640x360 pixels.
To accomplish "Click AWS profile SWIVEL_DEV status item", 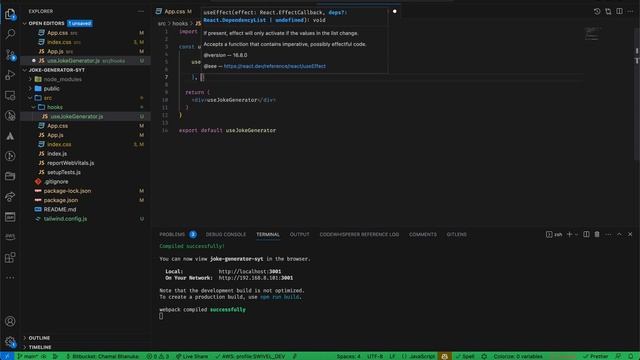I will 250,356.
